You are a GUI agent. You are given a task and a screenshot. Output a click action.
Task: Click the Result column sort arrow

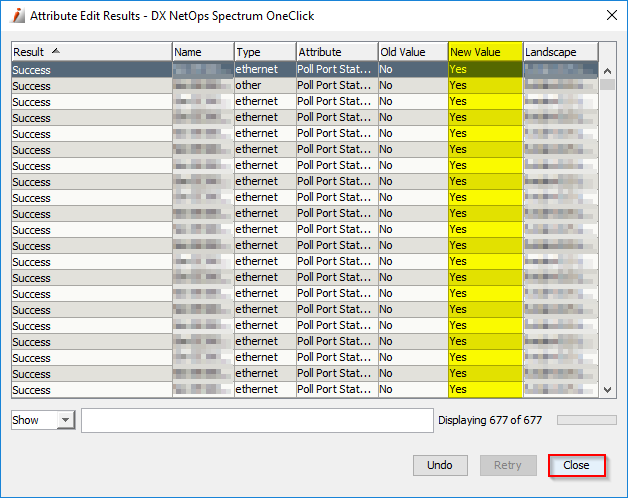click(x=56, y=51)
